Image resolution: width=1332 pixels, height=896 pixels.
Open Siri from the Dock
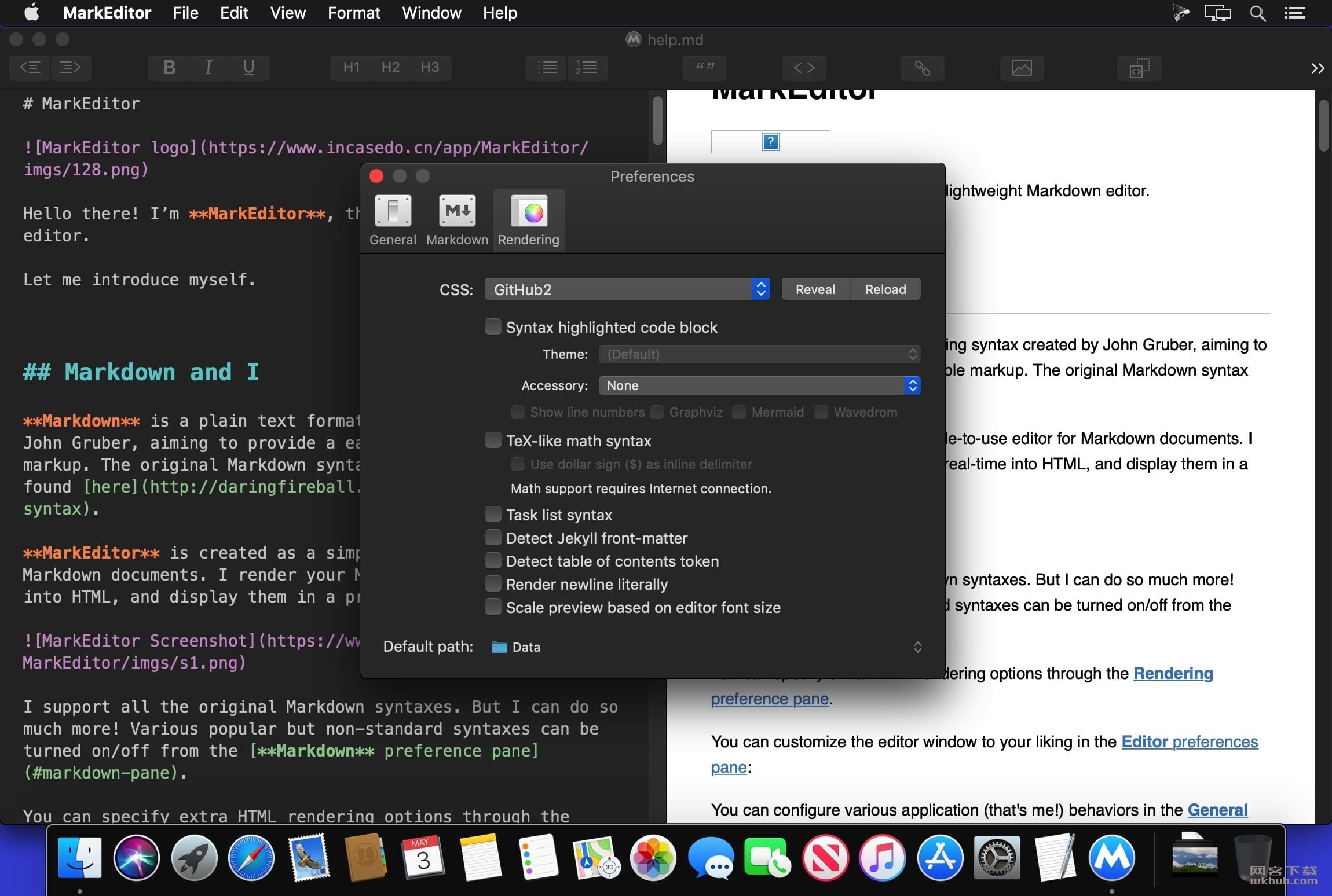tap(137, 857)
